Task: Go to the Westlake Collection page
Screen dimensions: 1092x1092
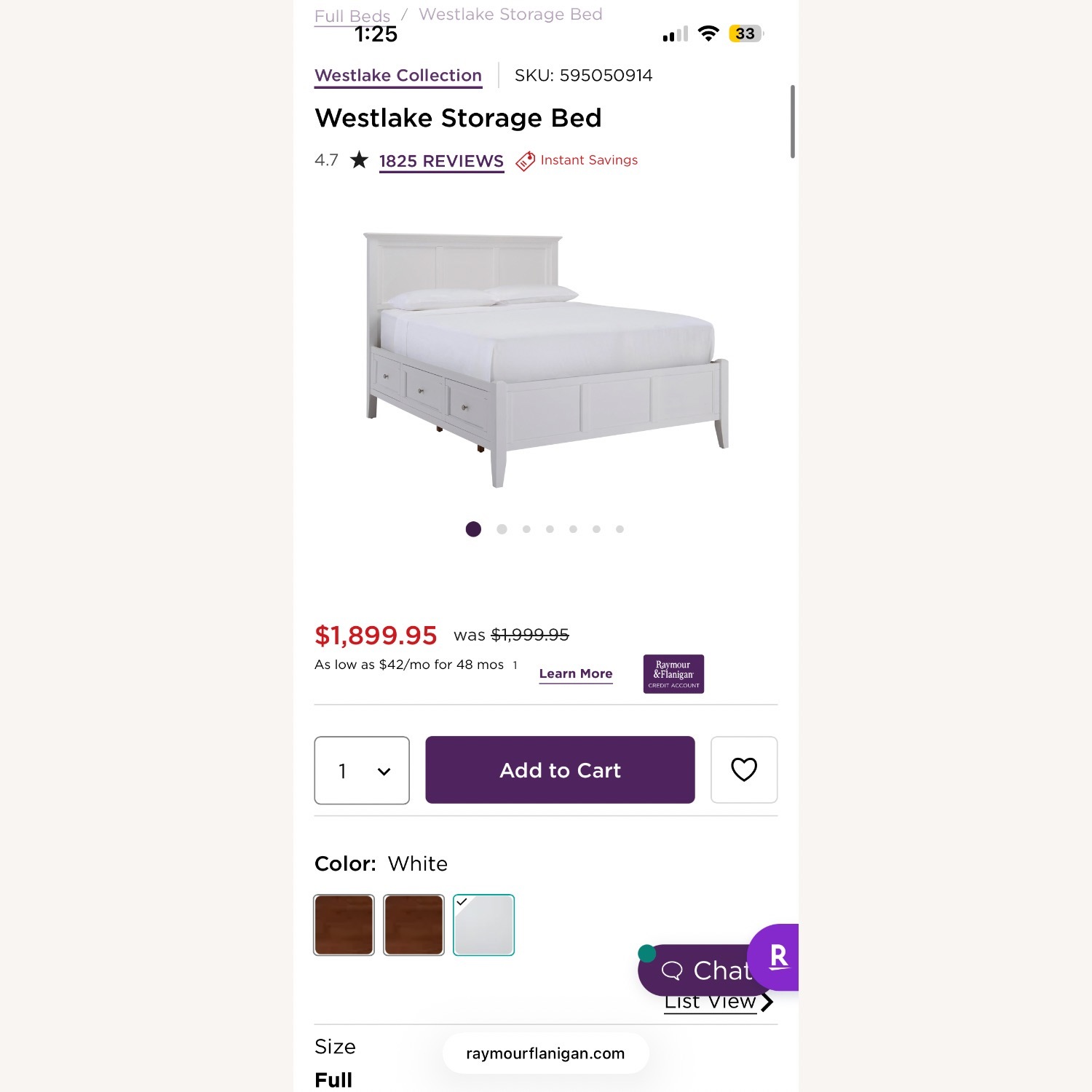Action: pos(397,75)
